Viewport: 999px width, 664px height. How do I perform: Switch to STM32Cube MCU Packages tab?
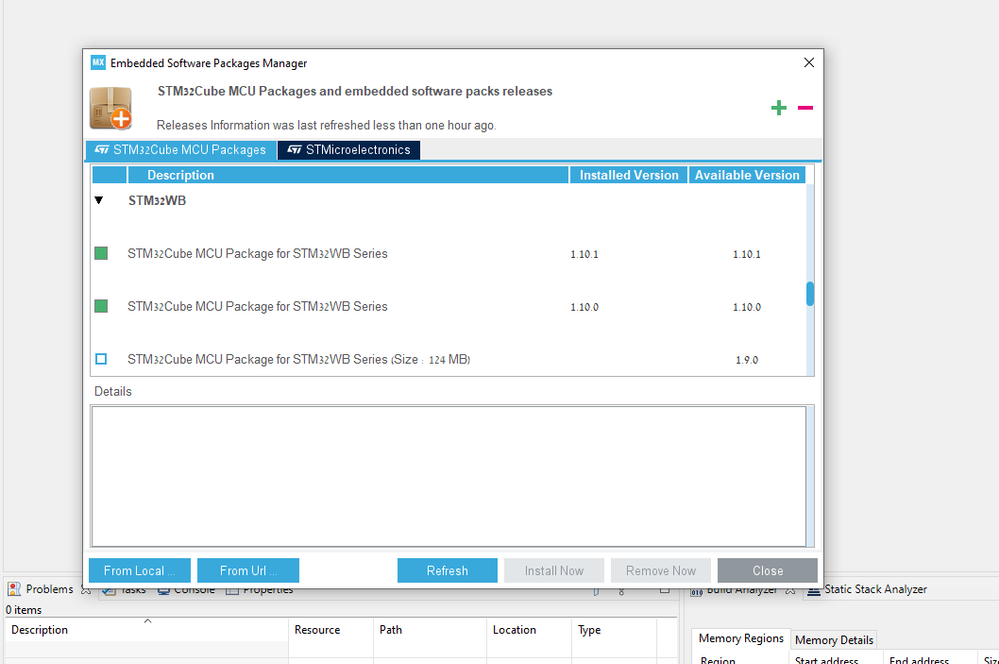click(x=180, y=150)
